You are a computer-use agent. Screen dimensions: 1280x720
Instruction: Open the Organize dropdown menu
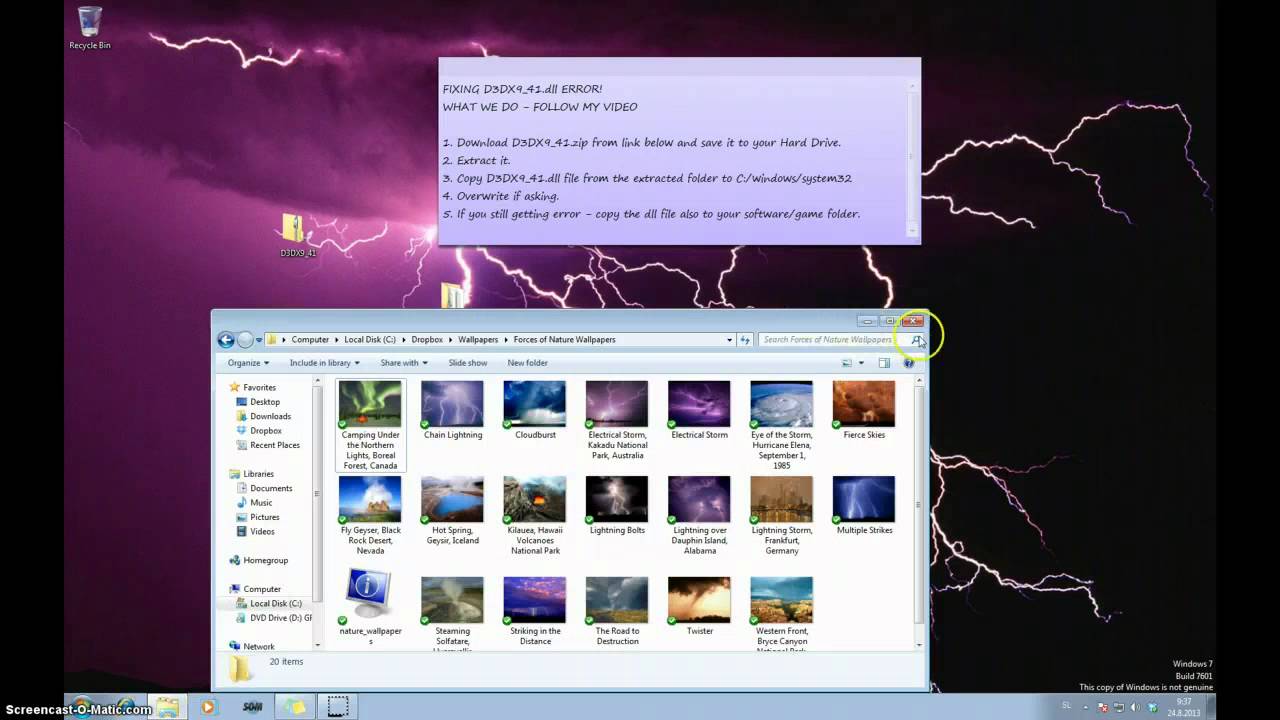248,363
